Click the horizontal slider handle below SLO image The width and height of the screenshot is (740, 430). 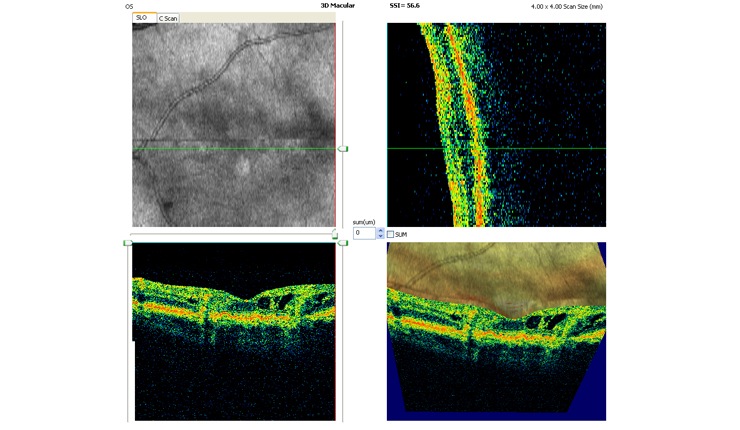click(335, 233)
